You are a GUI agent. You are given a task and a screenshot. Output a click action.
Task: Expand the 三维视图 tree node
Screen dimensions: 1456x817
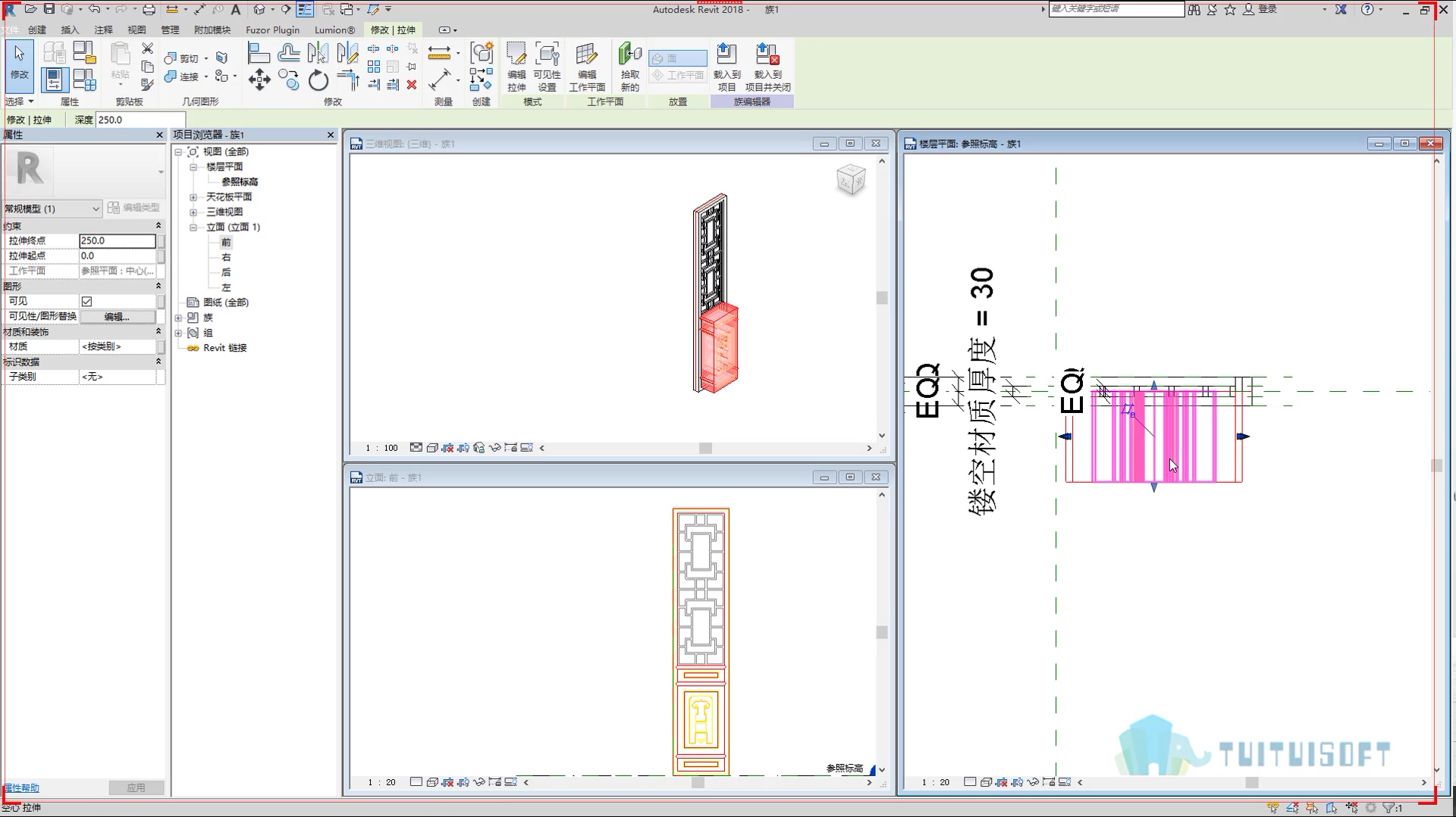(x=193, y=212)
